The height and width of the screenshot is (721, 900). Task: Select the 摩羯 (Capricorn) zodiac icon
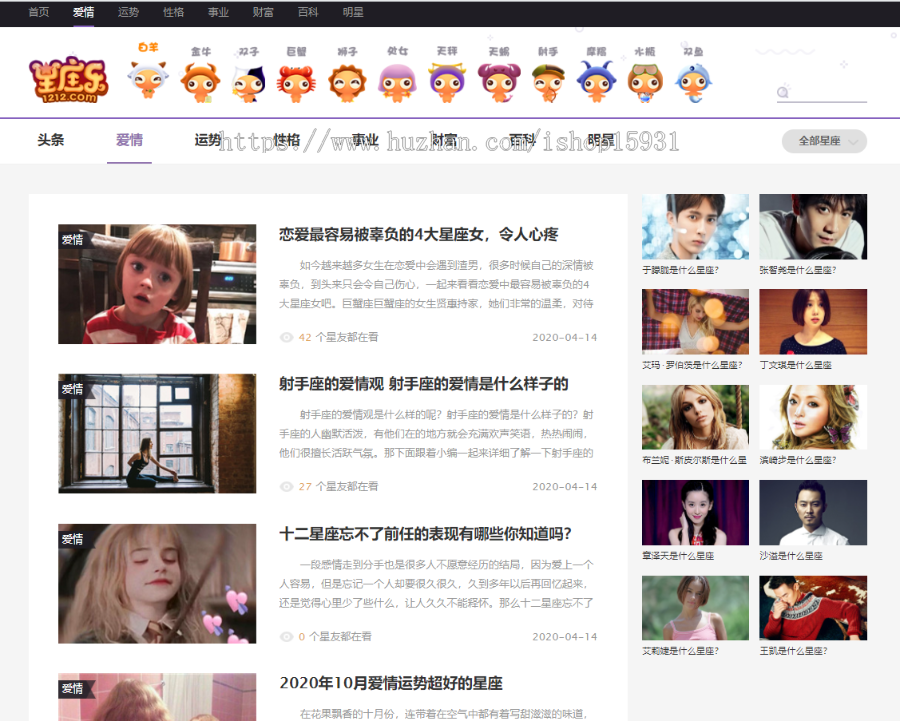(596, 75)
